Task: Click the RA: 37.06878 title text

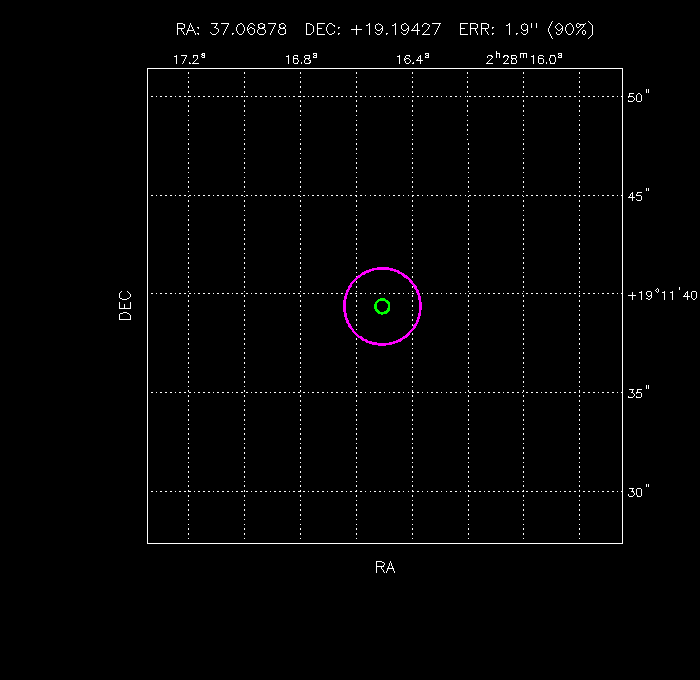Action: (231, 29)
